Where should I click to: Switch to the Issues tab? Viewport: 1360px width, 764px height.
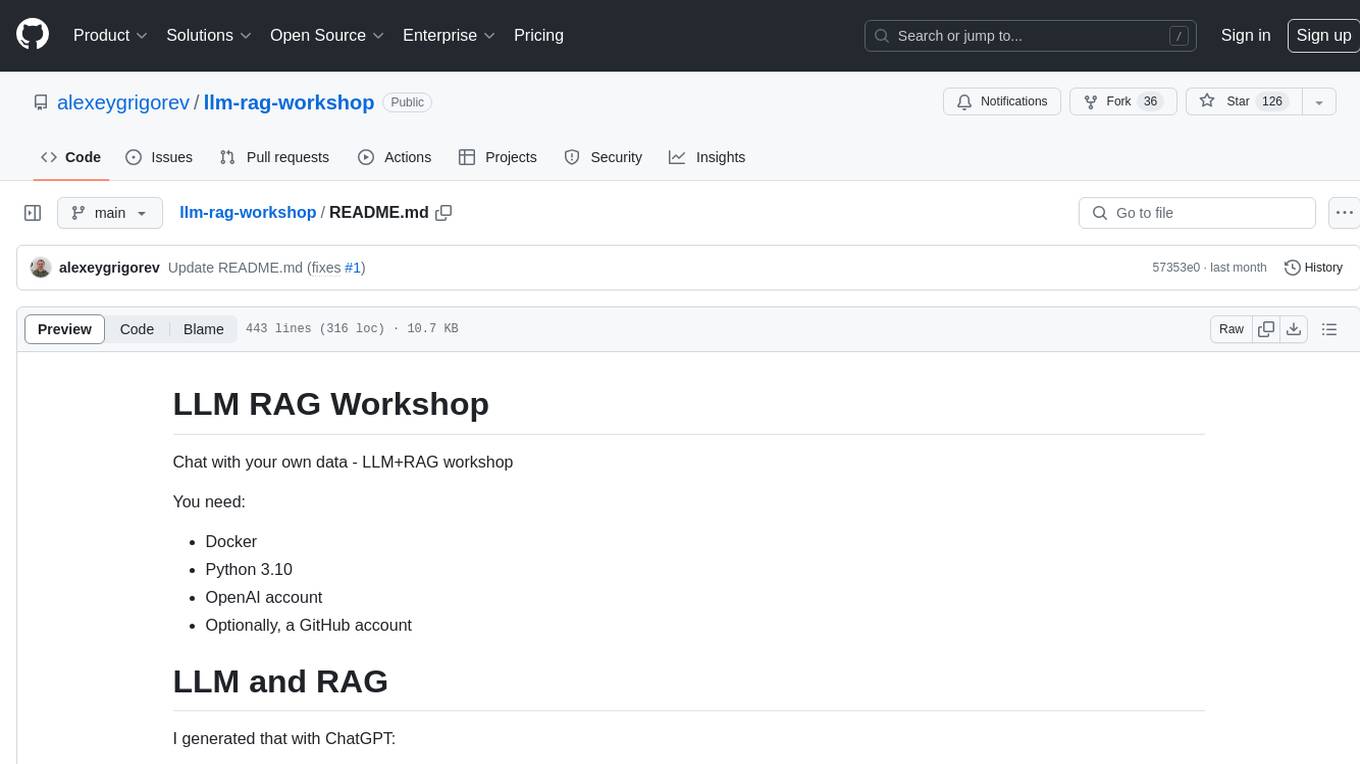click(159, 157)
